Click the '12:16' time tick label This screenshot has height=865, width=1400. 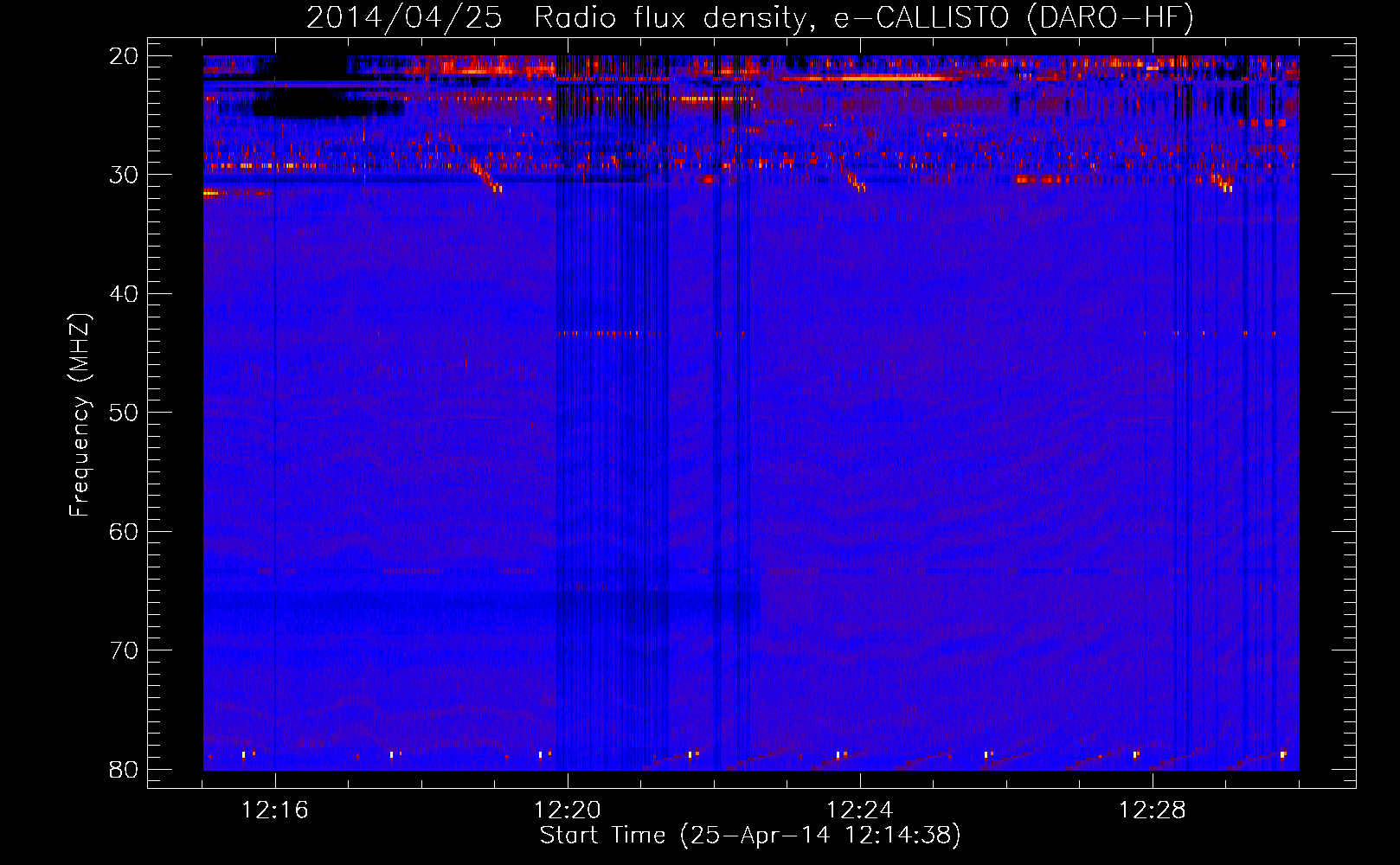click(x=275, y=811)
